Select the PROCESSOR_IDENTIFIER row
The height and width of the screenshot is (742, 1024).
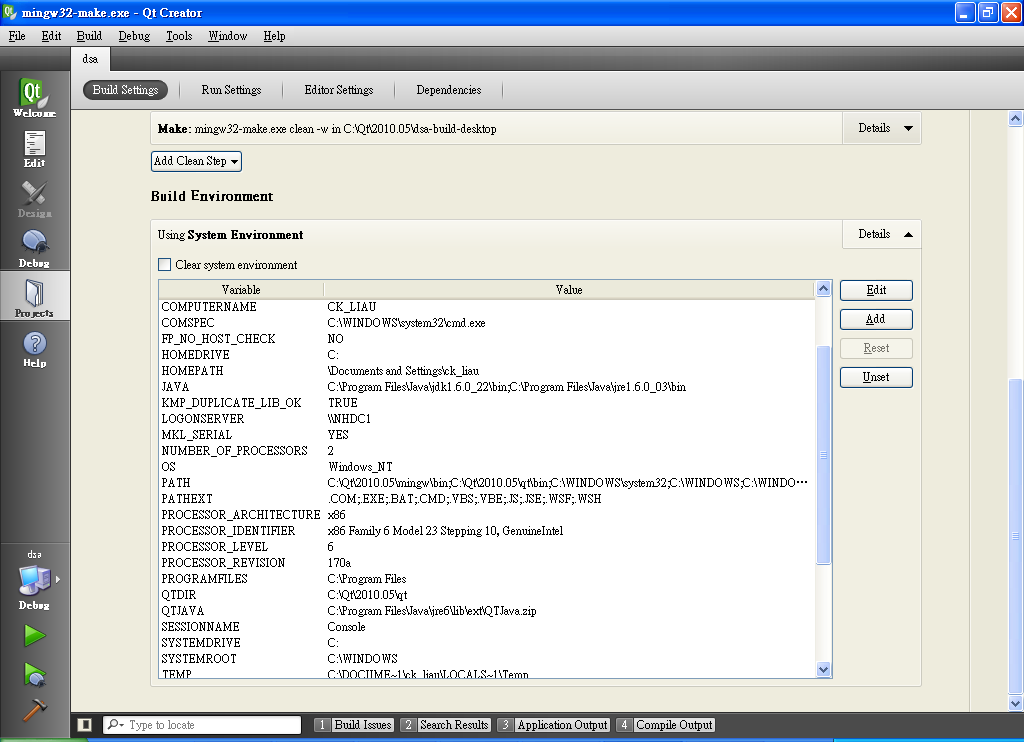point(487,530)
